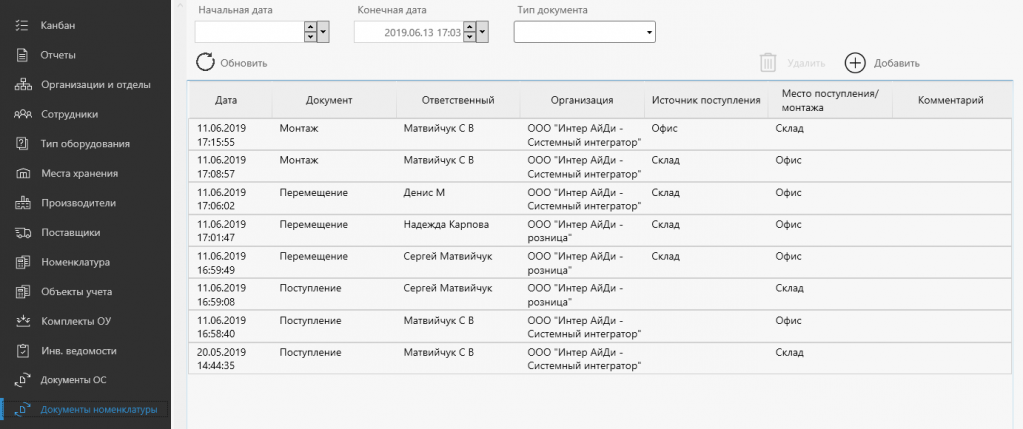Click the Места хранения warehouse icon
The image size is (1023, 429).
pyautogui.click(x=22, y=173)
